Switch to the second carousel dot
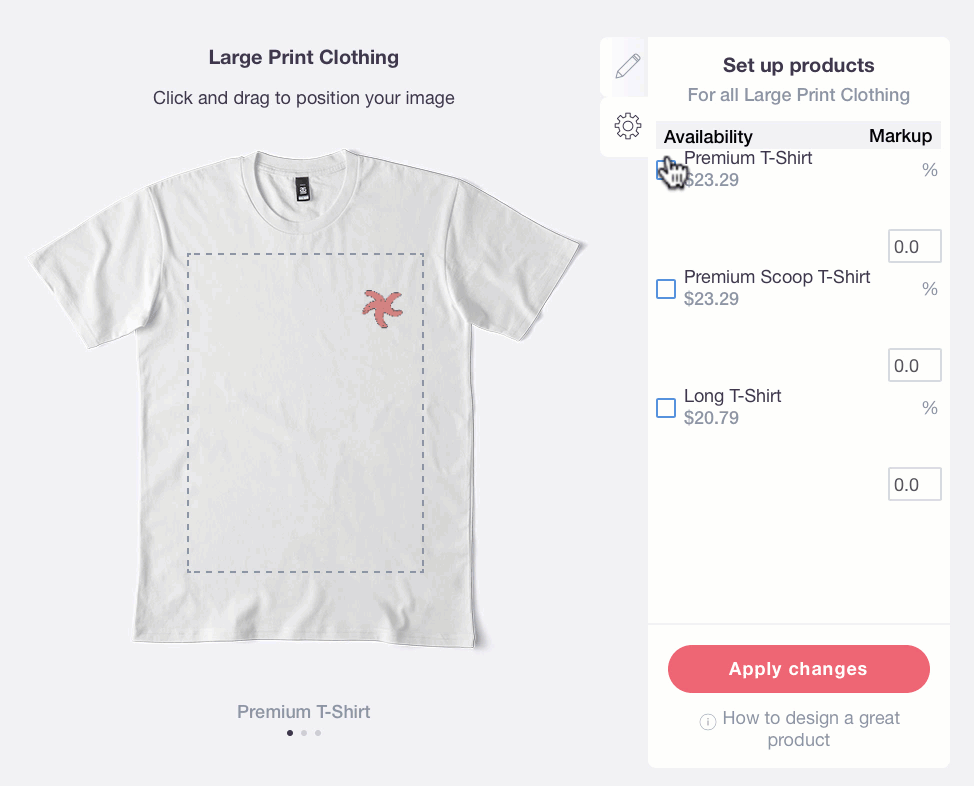The image size is (974, 786). [304, 733]
